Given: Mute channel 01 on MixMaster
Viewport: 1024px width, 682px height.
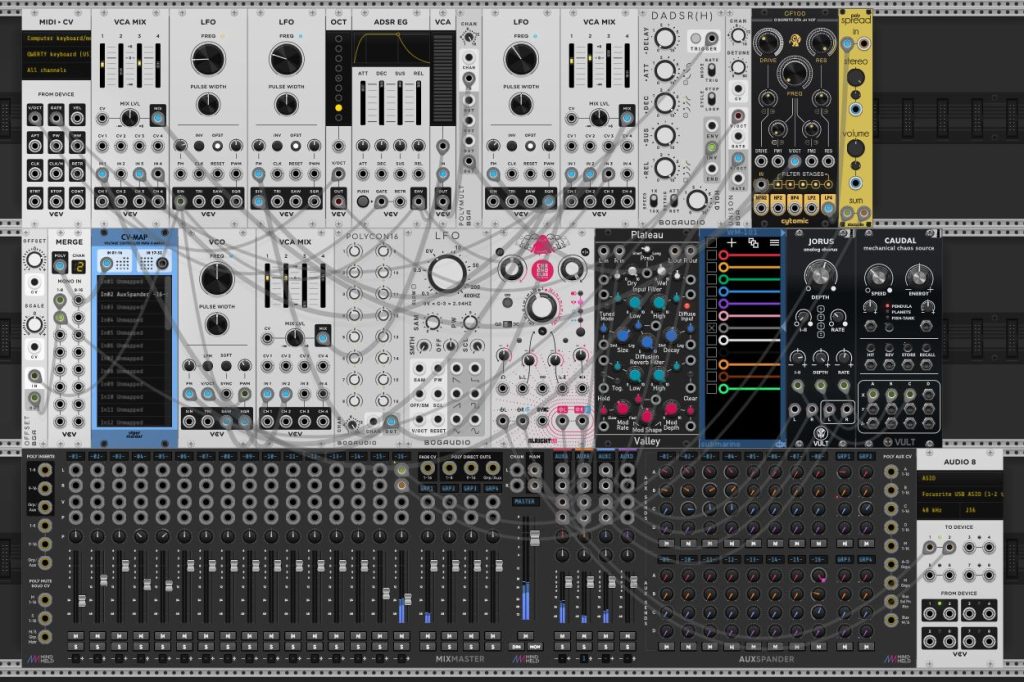Looking at the screenshot, I should pyautogui.click(x=76, y=636).
